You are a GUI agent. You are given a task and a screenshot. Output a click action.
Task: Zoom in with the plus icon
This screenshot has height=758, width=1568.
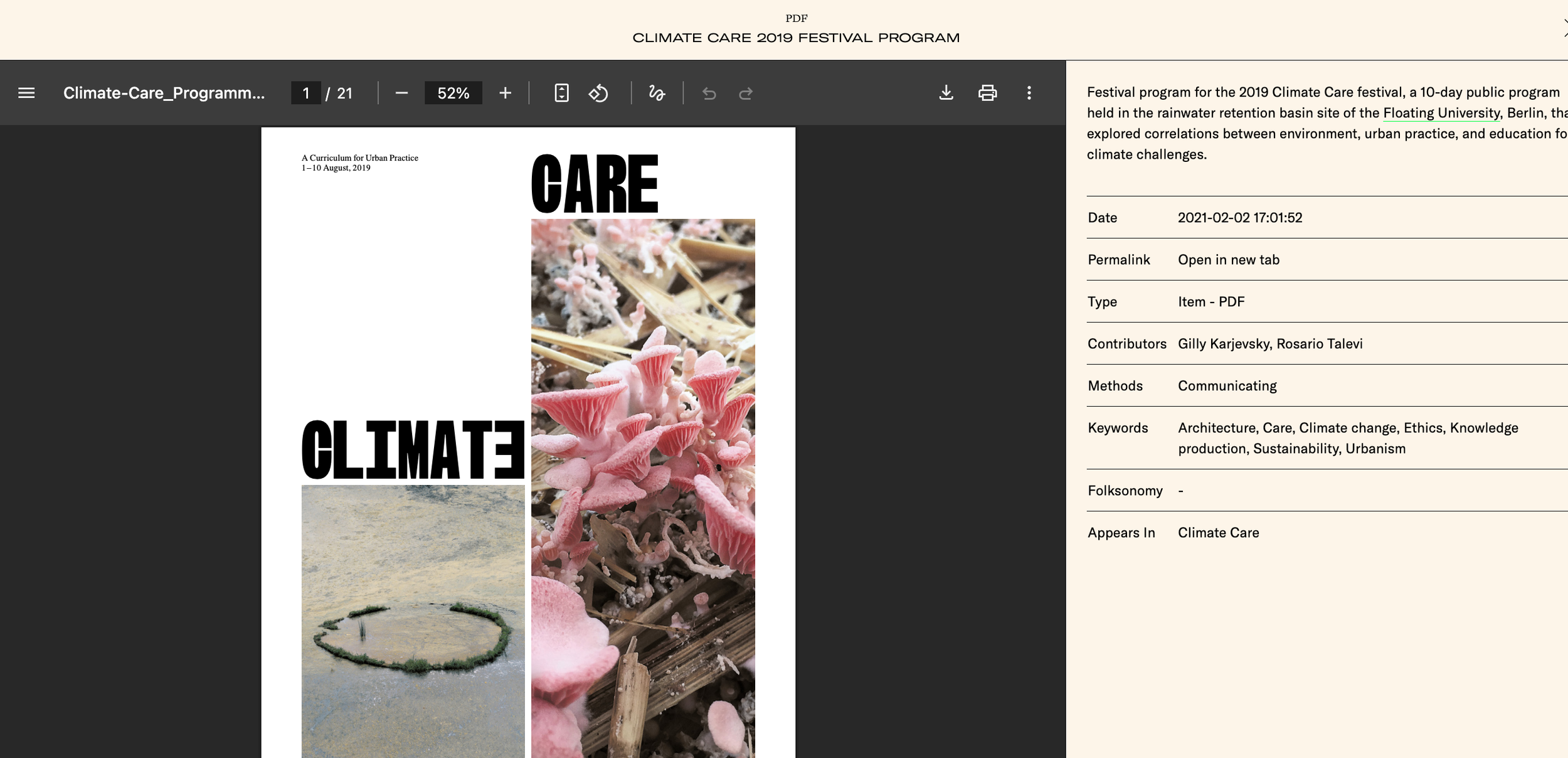point(506,93)
